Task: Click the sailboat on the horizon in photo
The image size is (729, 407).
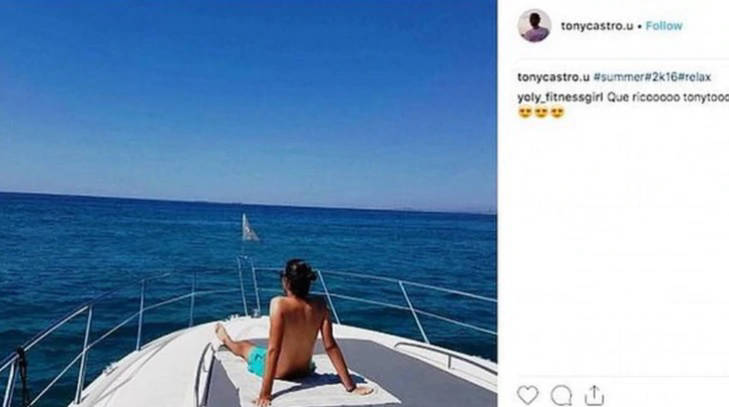Action: point(249,227)
